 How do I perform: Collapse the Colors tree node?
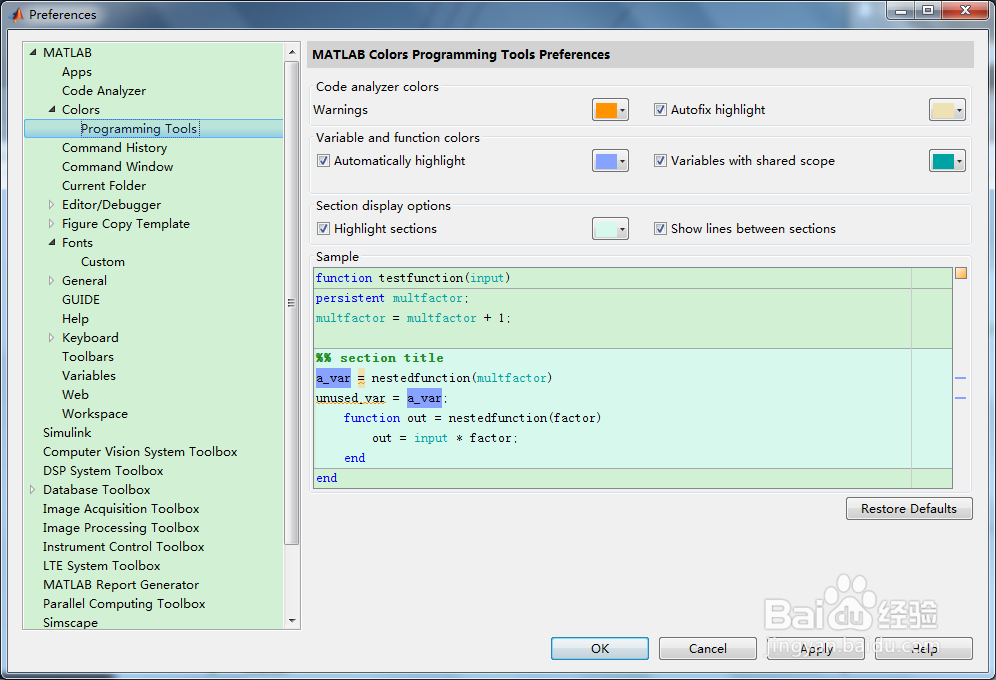point(52,109)
